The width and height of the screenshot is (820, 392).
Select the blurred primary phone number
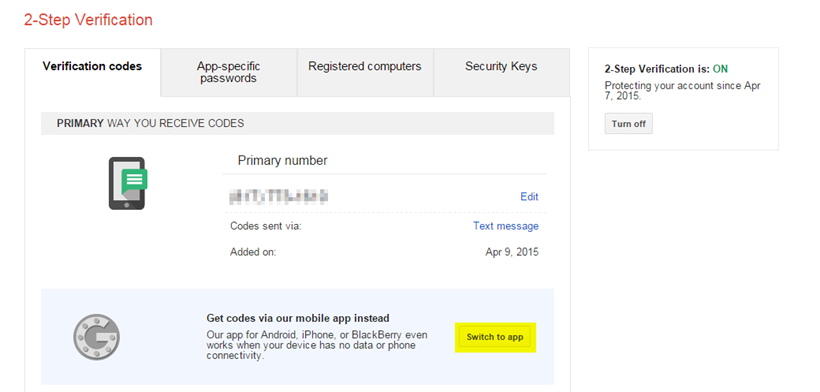[279, 197]
